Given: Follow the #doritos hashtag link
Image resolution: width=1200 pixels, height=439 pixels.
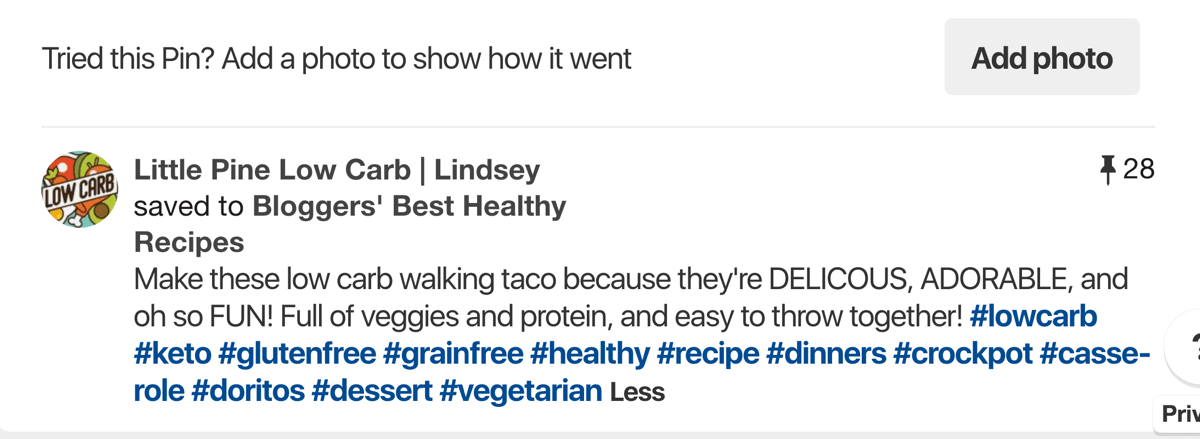Looking at the screenshot, I should tap(247, 390).
